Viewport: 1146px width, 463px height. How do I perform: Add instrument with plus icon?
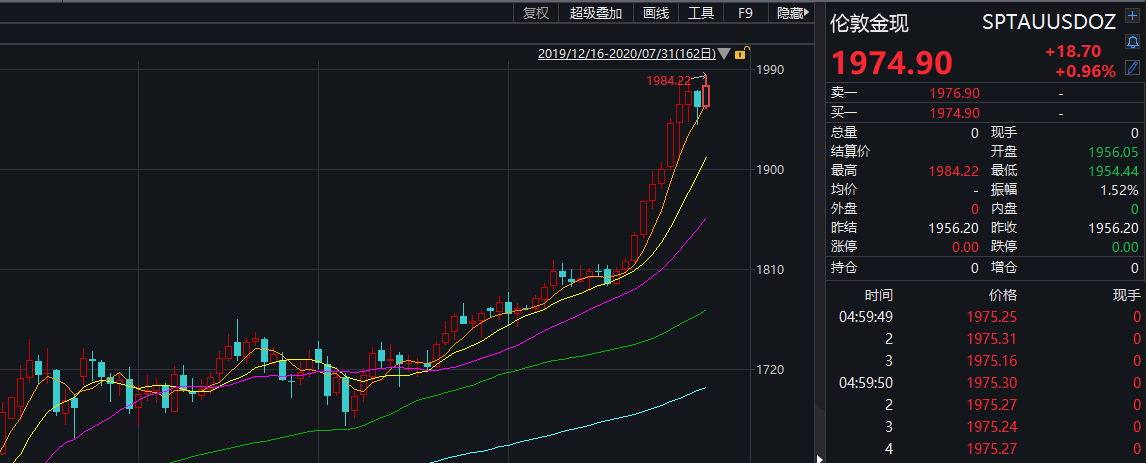[x=1133, y=18]
